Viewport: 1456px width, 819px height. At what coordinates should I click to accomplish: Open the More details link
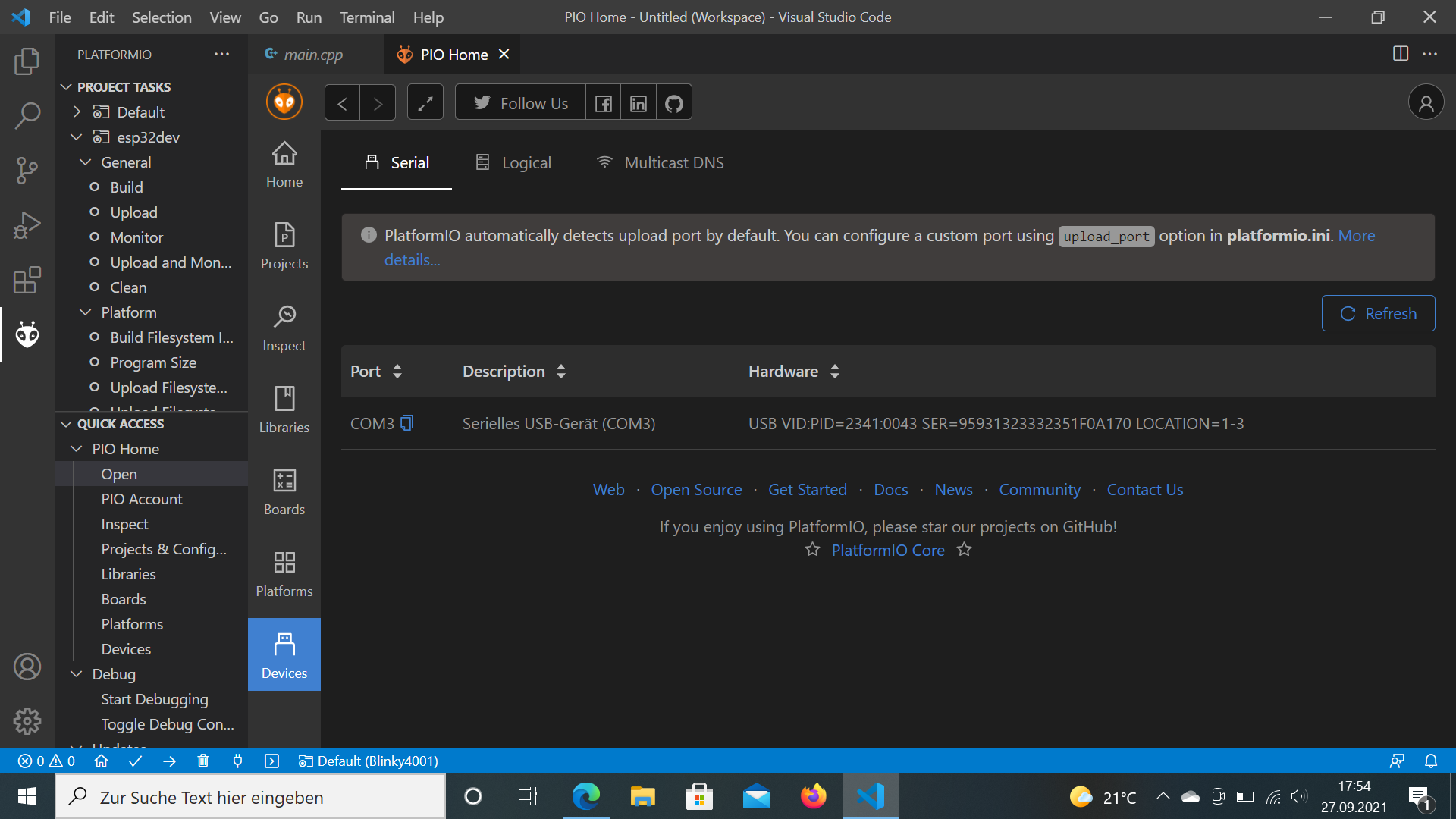(410, 259)
